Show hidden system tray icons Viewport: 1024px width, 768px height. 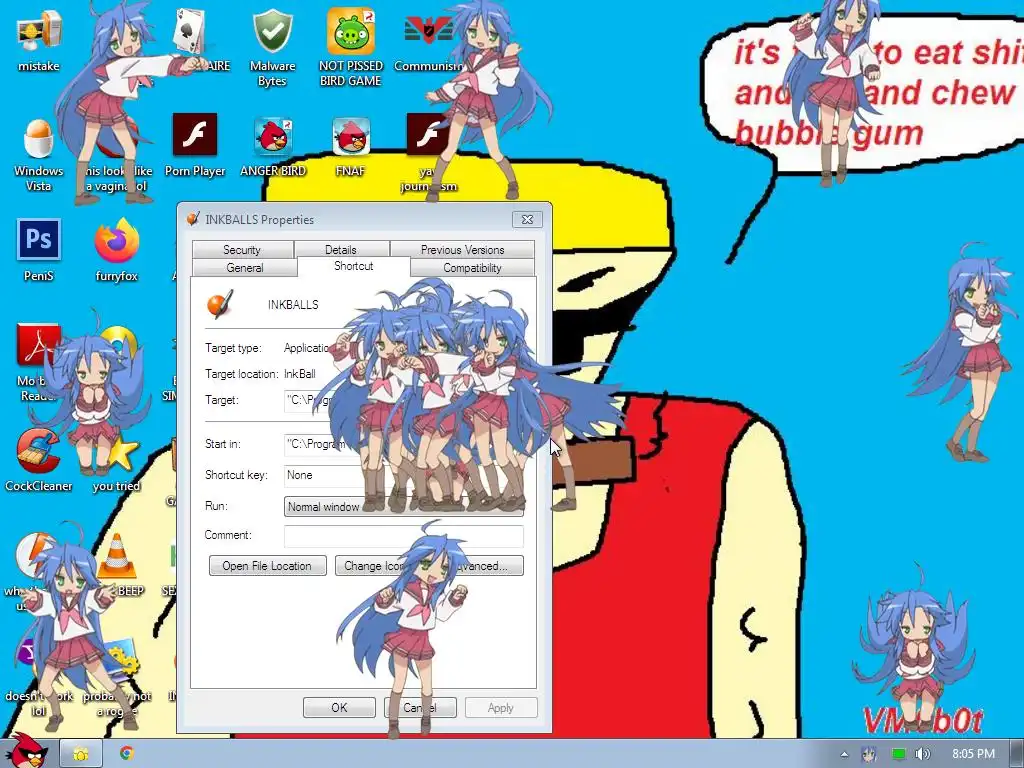point(844,754)
